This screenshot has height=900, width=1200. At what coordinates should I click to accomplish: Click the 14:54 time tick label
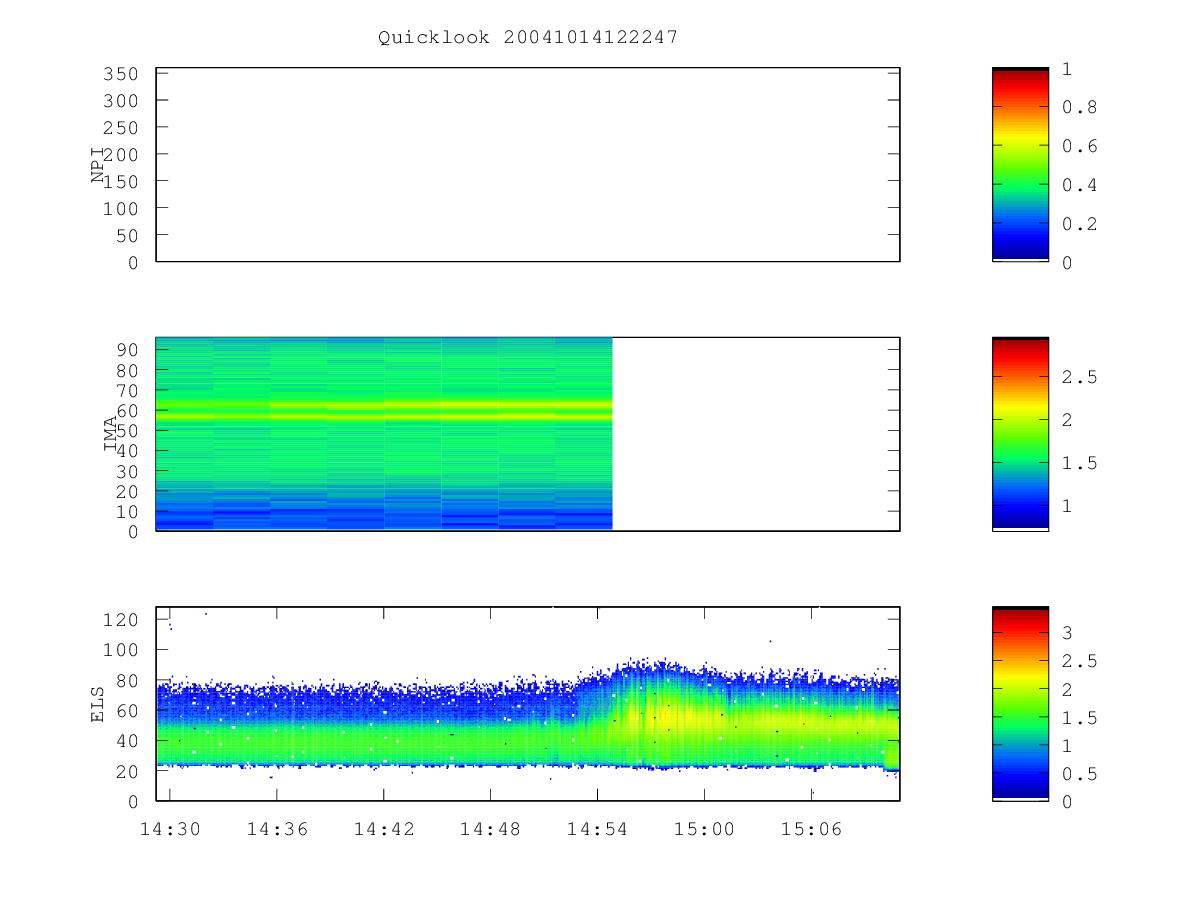[596, 829]
